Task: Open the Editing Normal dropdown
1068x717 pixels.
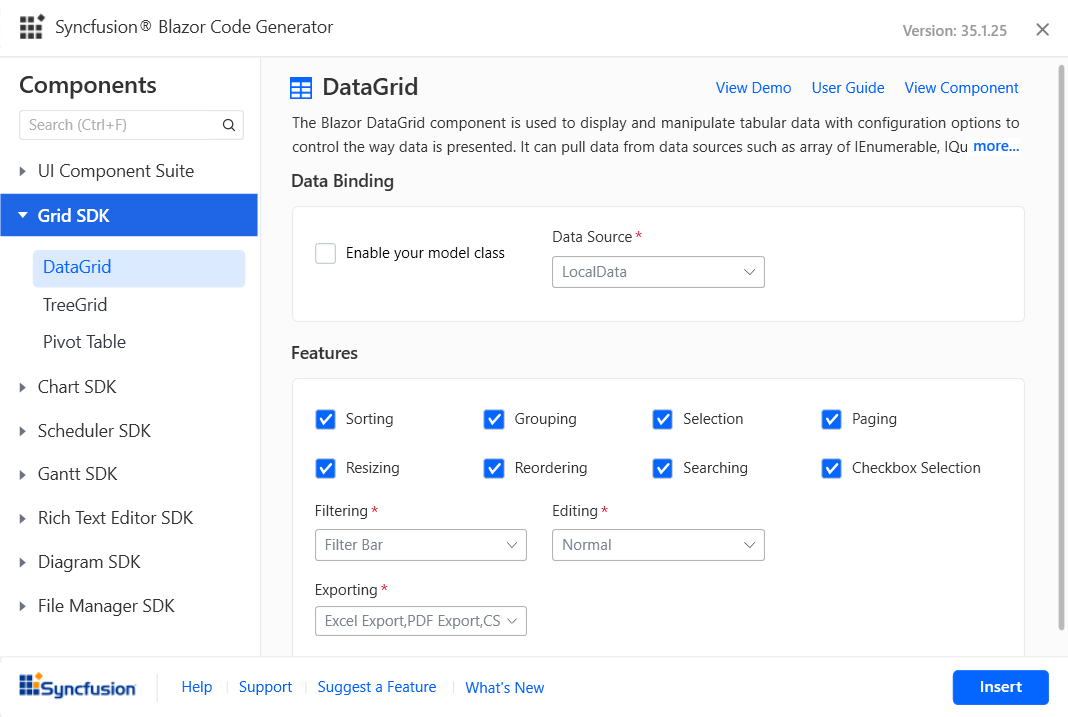Action: (x=658, y=545)
